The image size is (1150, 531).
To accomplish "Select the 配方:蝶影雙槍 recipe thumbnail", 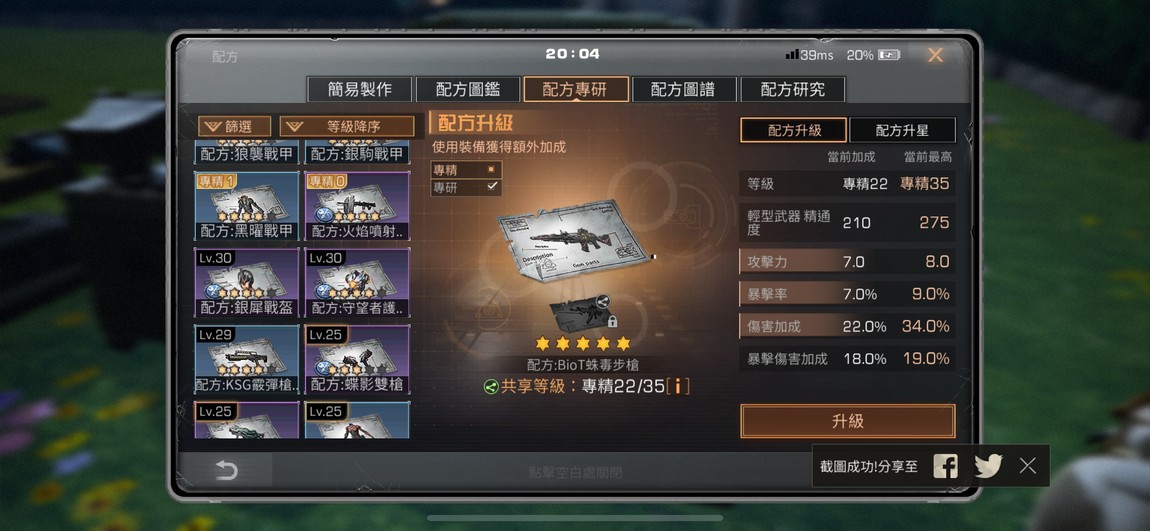I will click(x=357, y=359).
